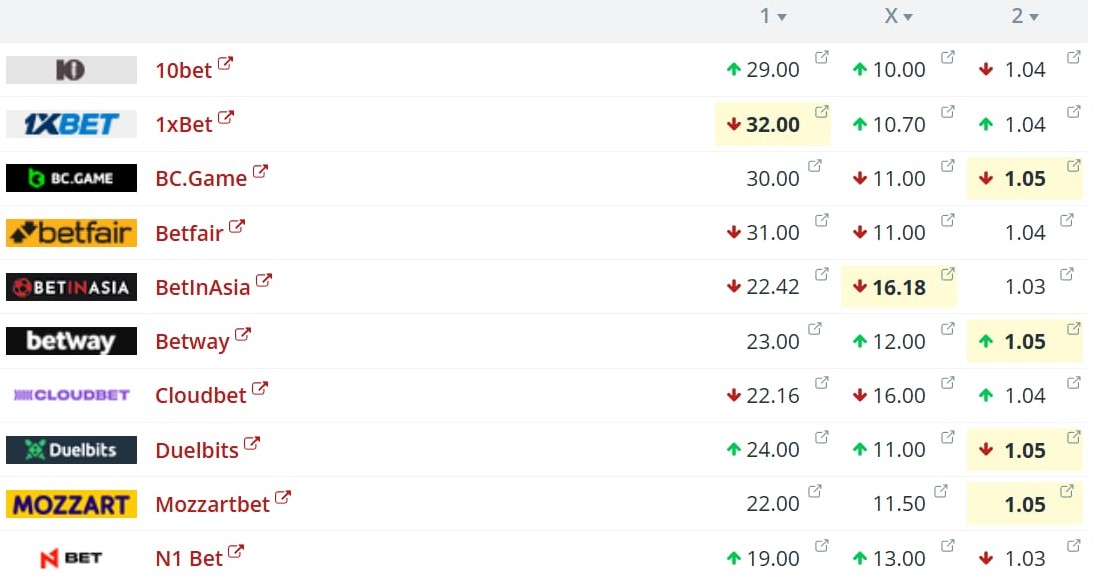Open the external link icon beside 10bet name
This screenshot has width=1097, height=580.
click(225, 64)
